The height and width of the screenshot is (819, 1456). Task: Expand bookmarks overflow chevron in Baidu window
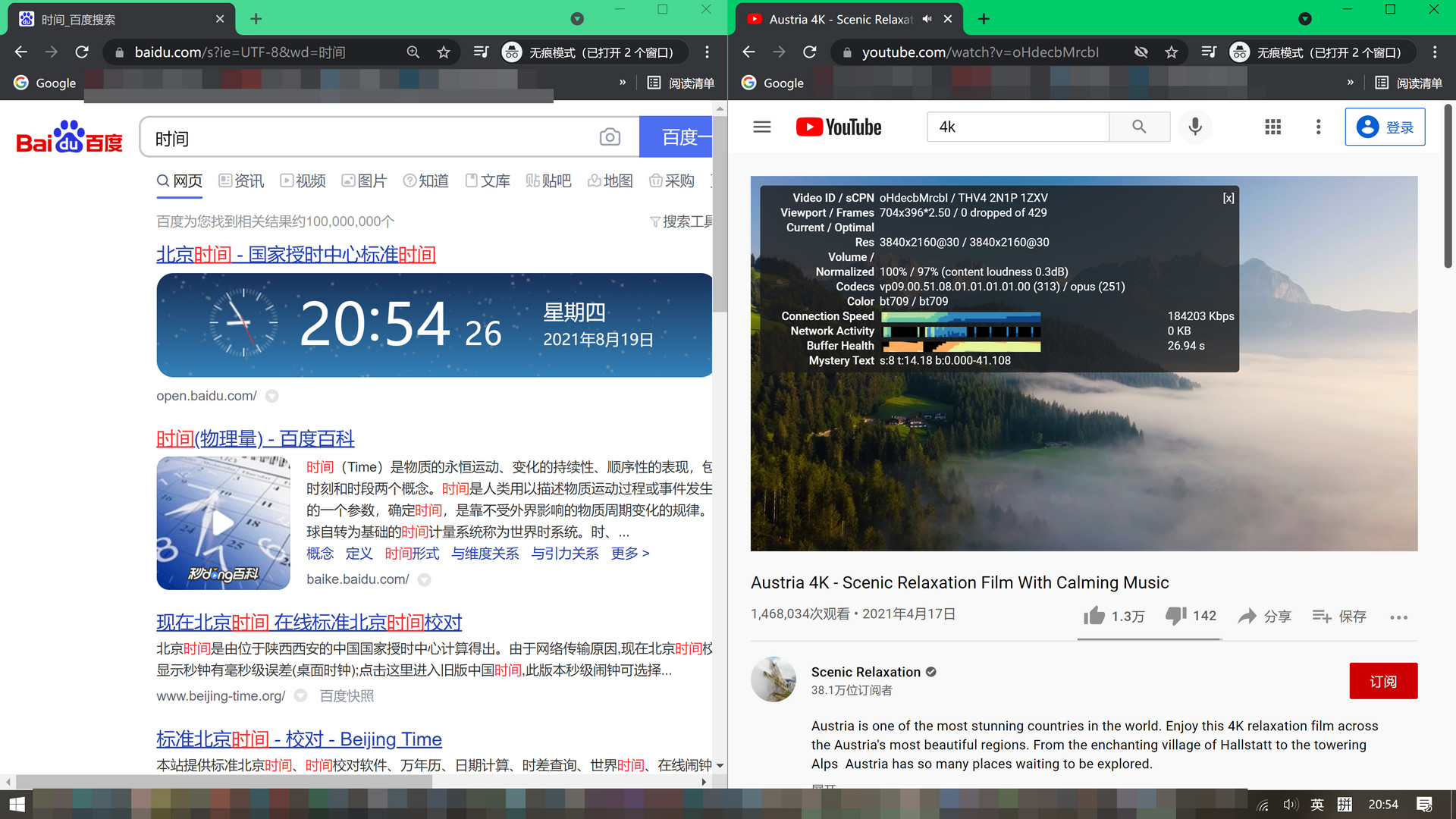623,83
